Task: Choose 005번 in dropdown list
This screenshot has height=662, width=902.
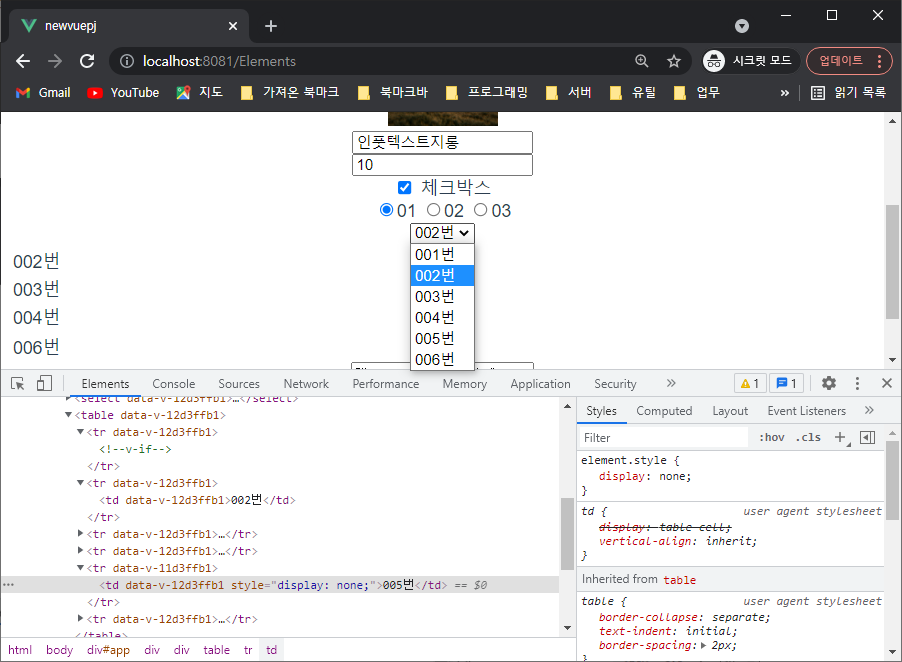Action: coord(442,338)
